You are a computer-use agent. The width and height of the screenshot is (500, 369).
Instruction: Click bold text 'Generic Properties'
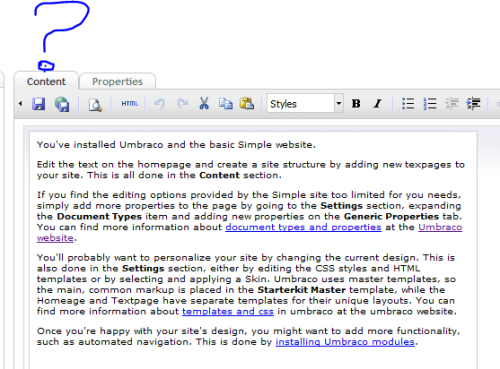coord(391,217)
